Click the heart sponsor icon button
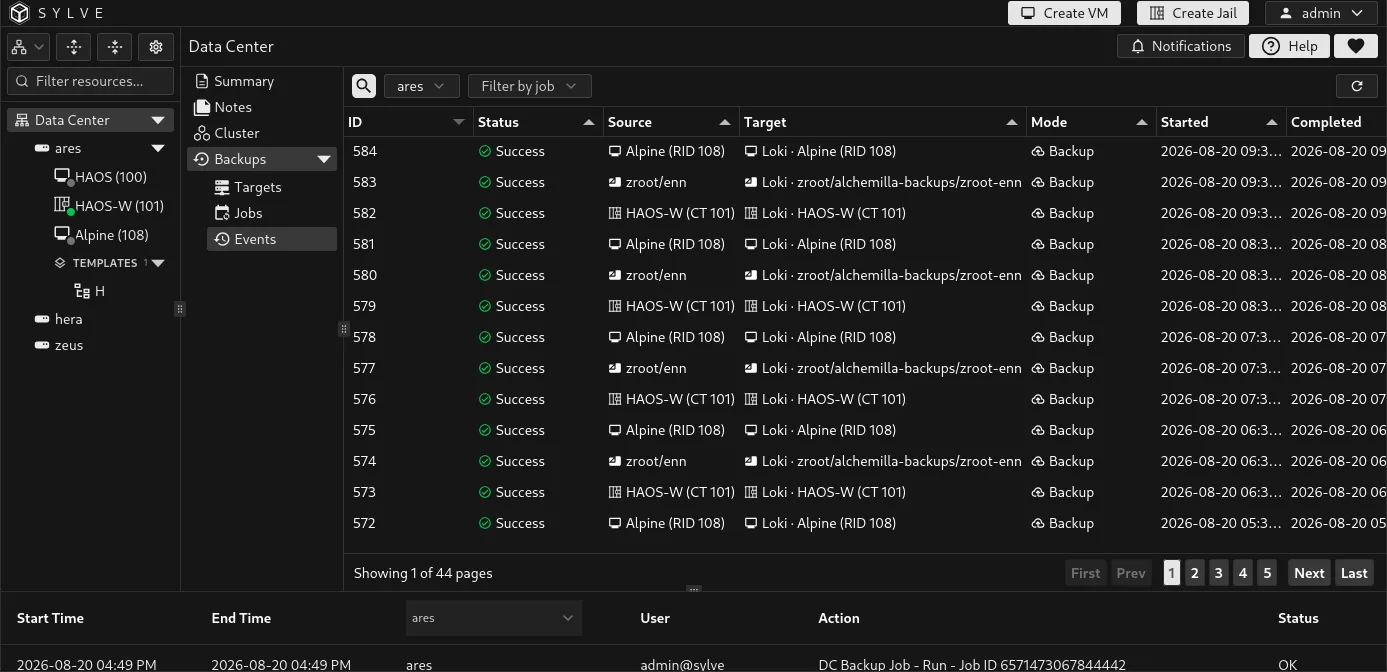The width and height of the screenshot is (1387, 672). [1356, 46]
